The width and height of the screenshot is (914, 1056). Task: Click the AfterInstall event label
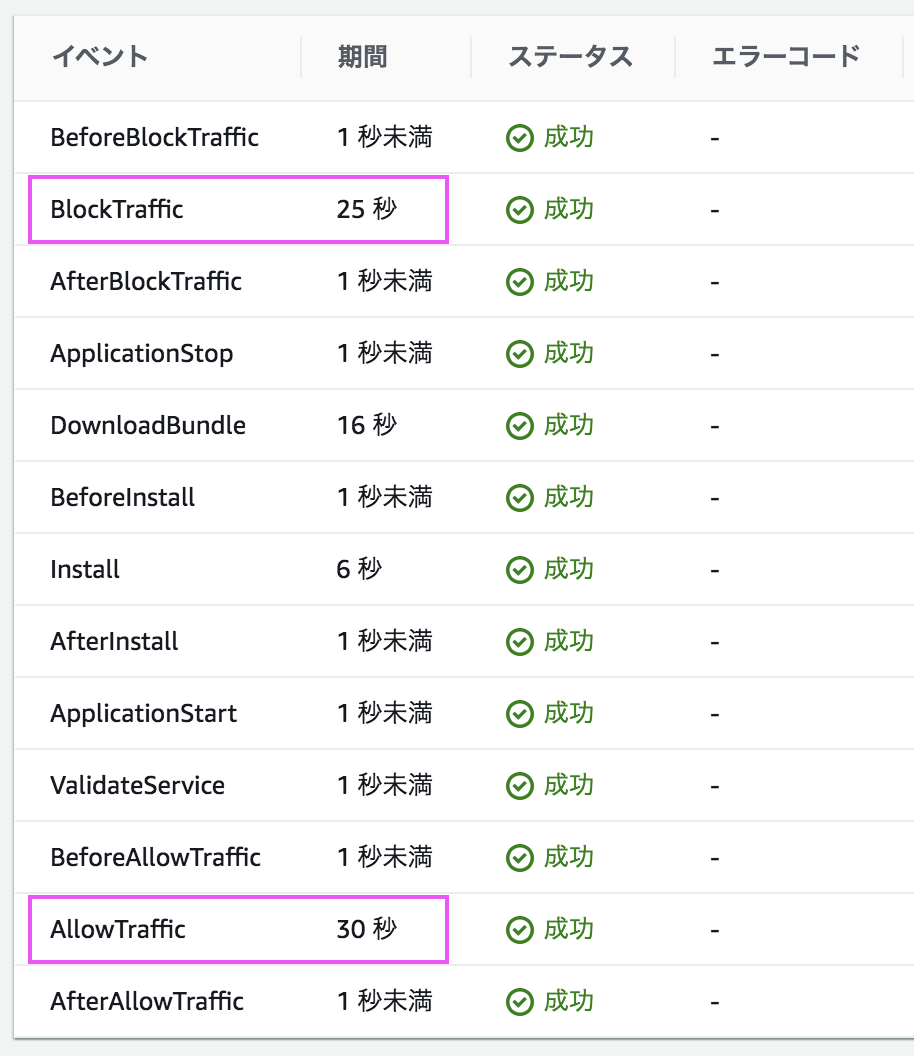(115, 642)
